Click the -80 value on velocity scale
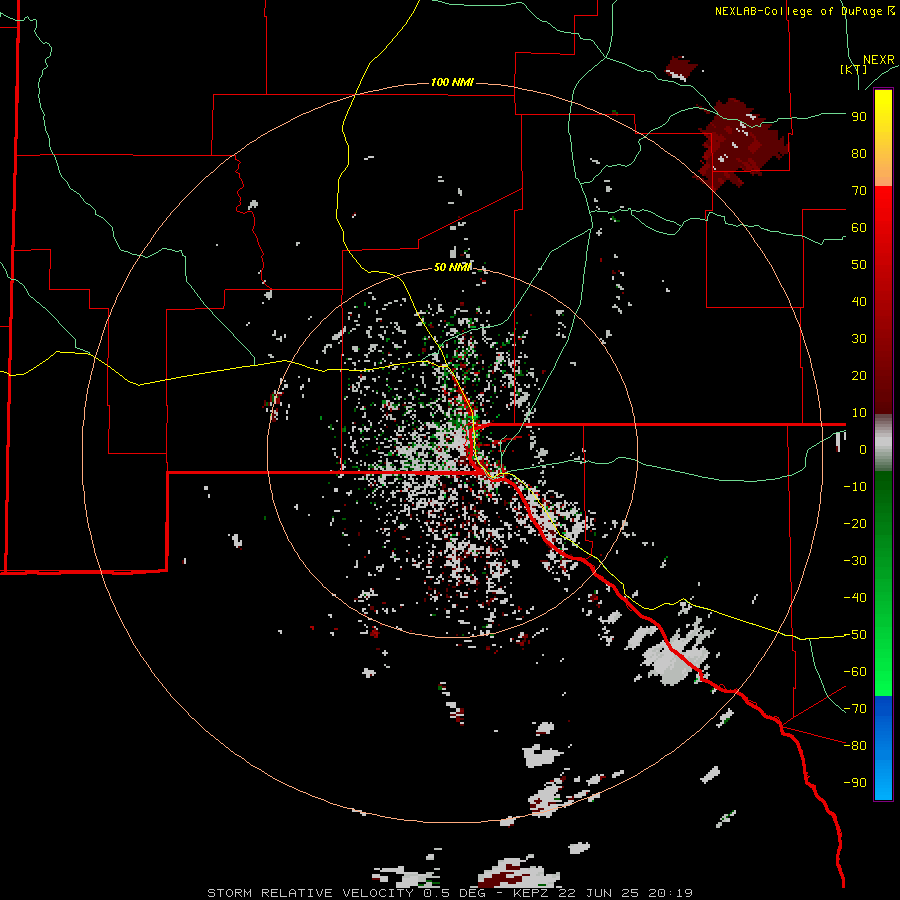The image size is (900, 900). click(855, 746)
